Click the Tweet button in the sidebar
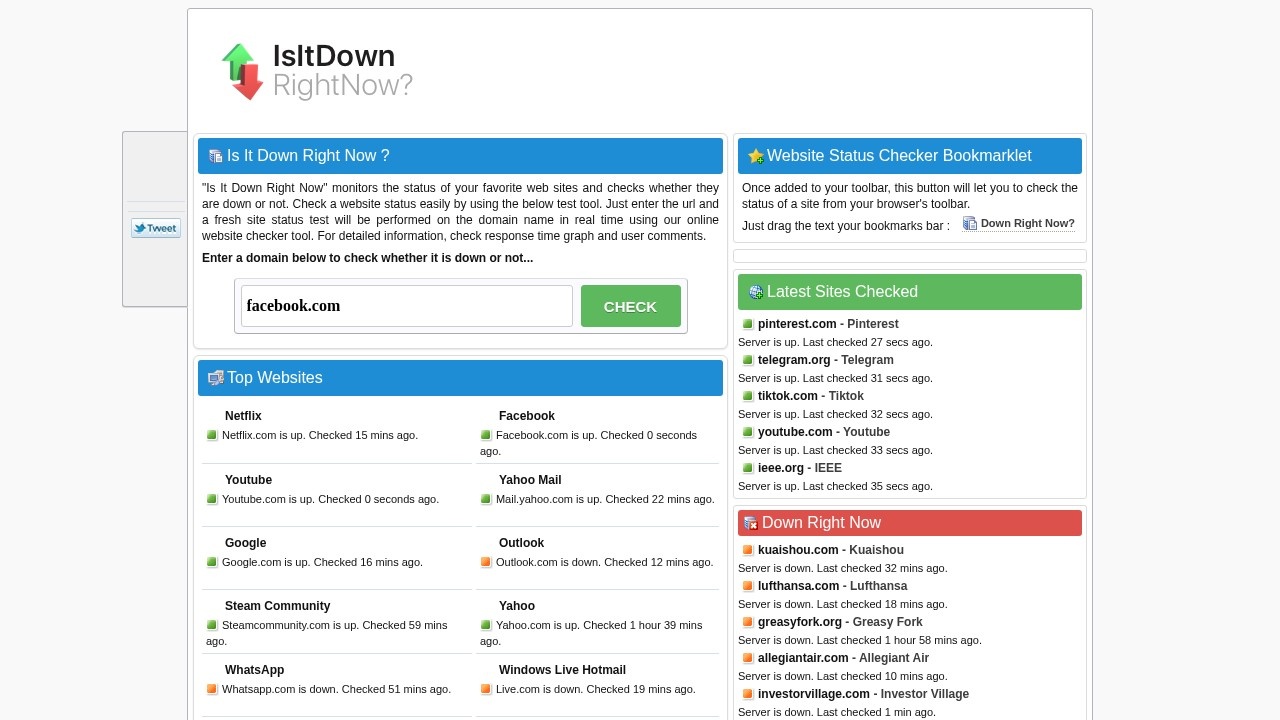This screenshot has width=1280, height=720. 156,228
